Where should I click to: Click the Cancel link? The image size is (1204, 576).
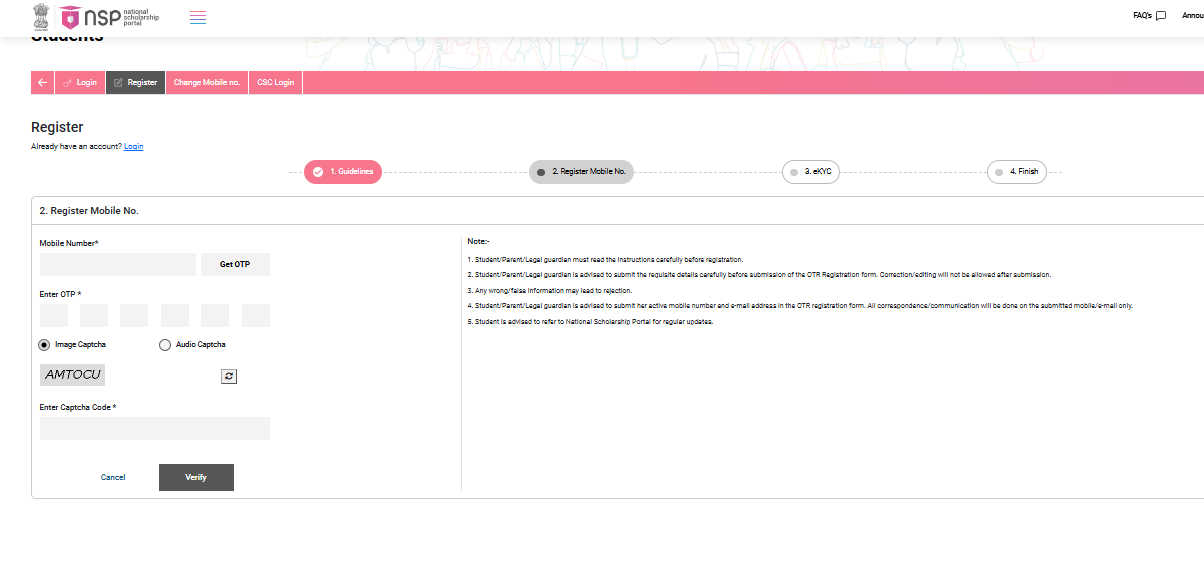[113, 477]
